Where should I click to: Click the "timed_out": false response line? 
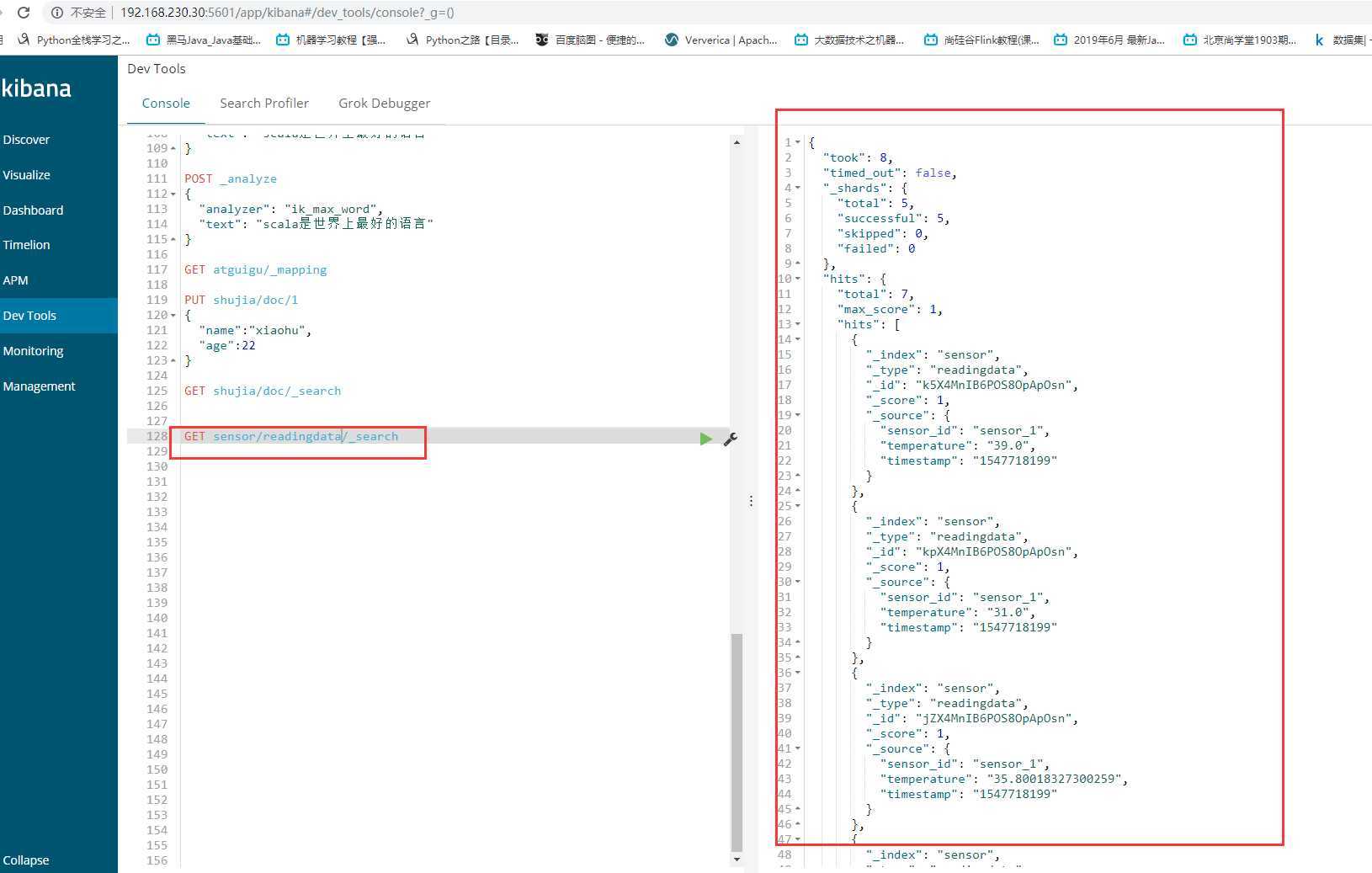tap(890, 173)
